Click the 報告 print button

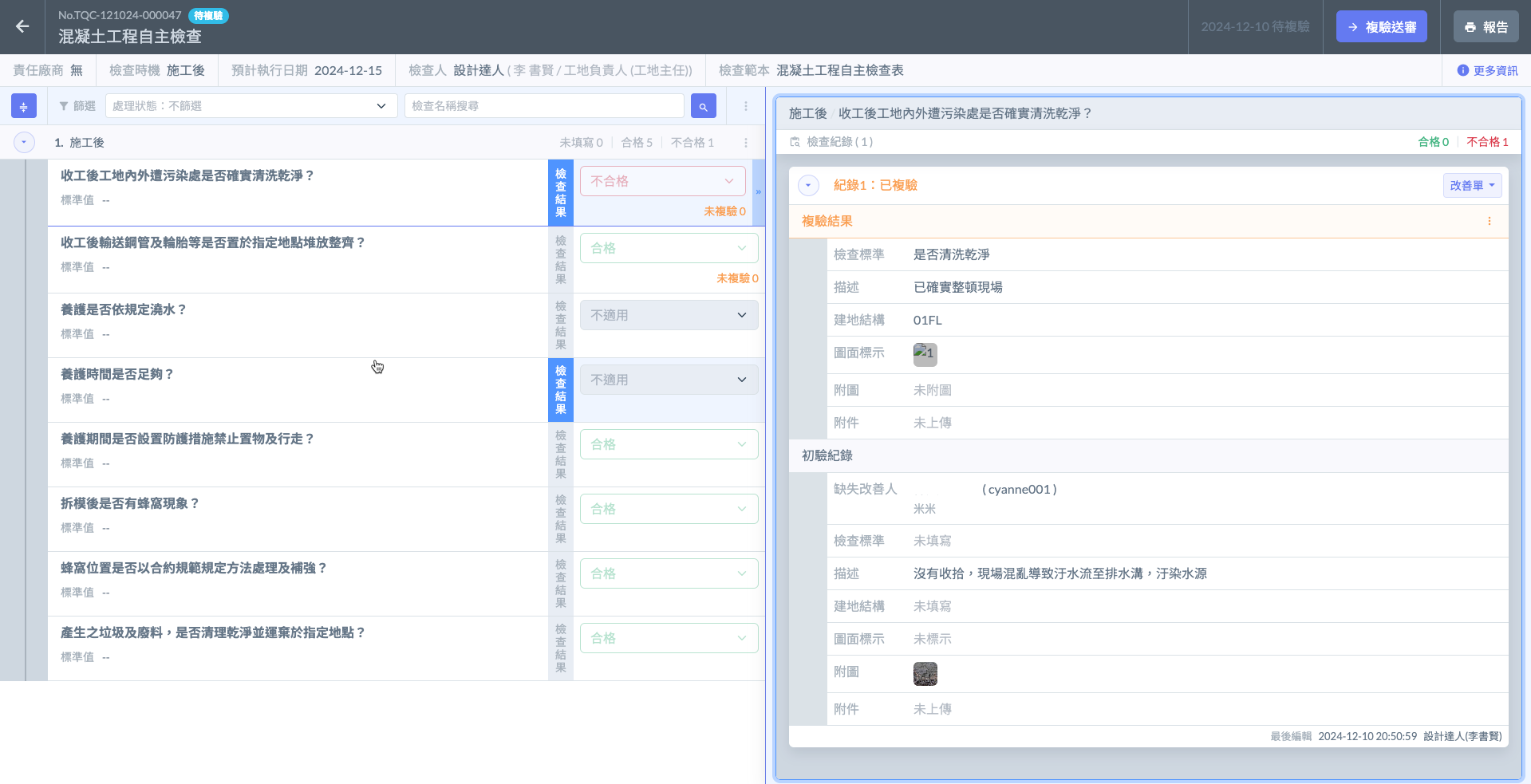coord(1486,27)
